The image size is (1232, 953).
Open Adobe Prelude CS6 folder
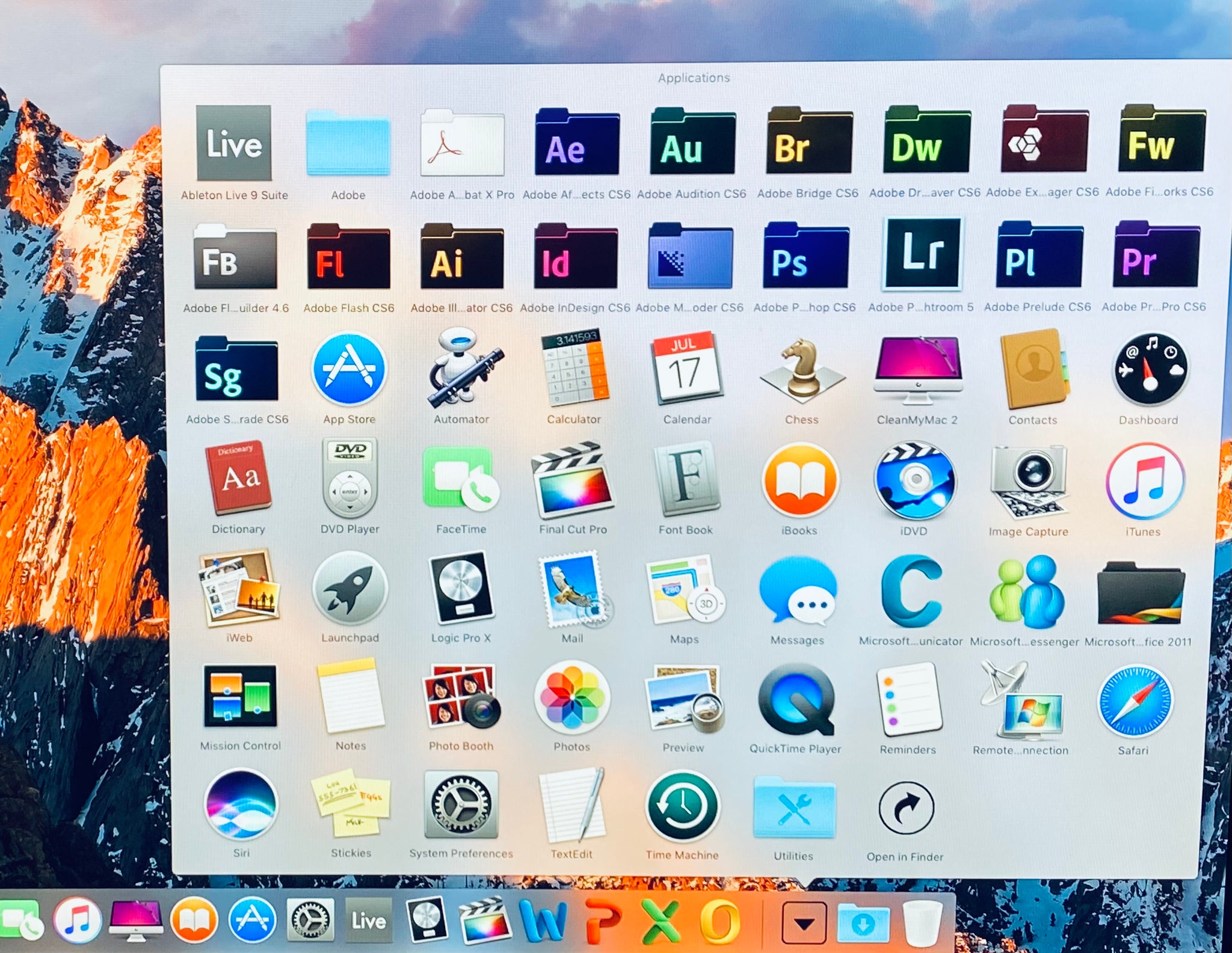click(x=1039, y=255)
